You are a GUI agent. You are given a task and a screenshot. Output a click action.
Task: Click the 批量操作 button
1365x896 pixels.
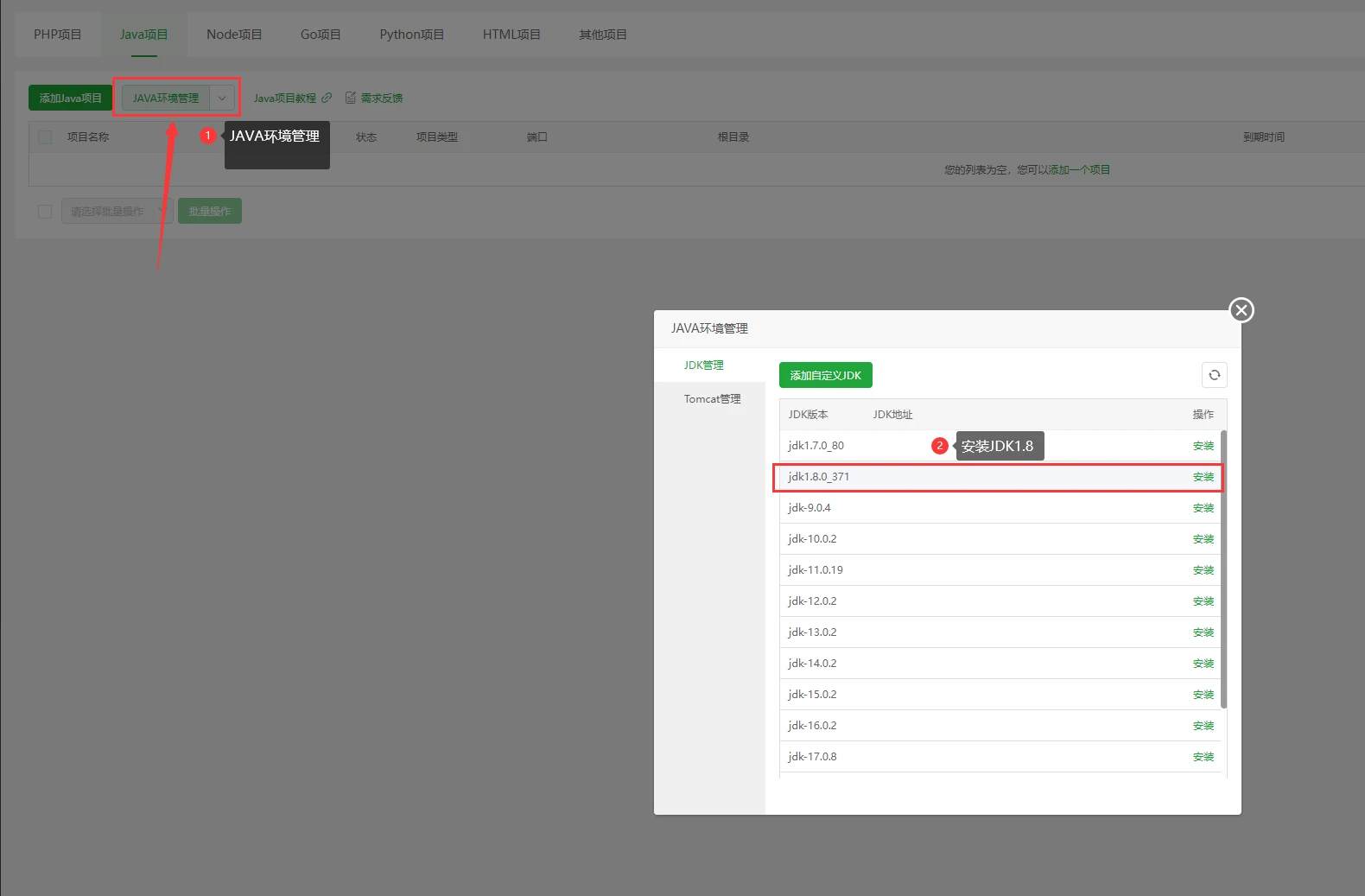209,212
